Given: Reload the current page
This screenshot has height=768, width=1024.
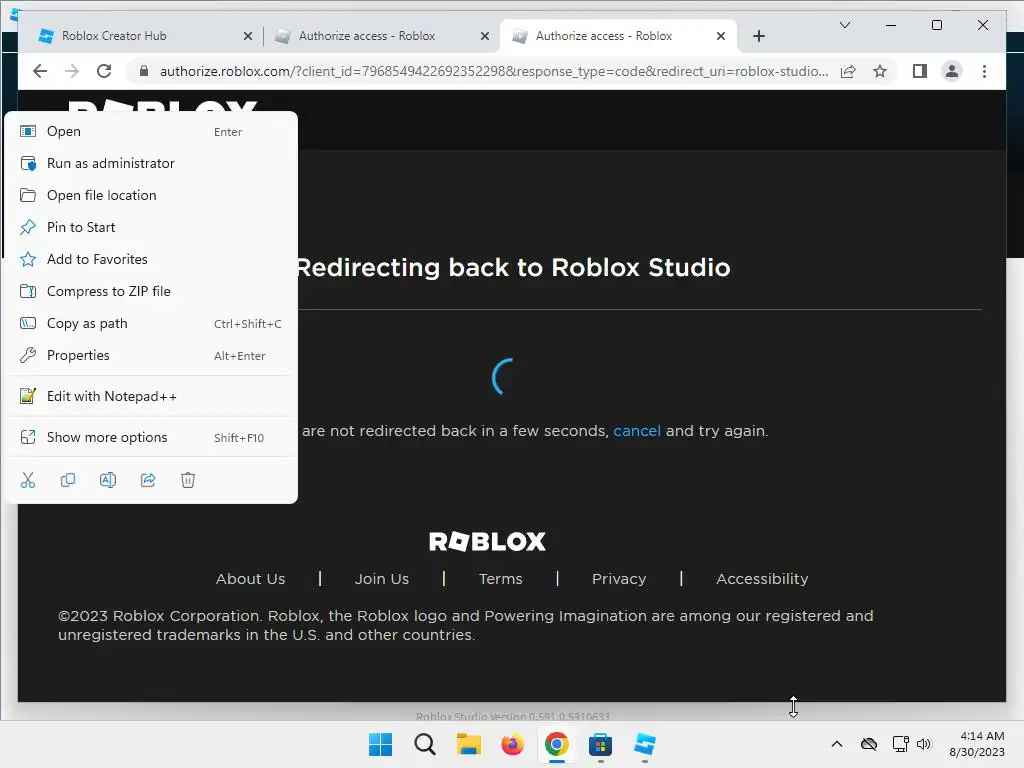Looking at the screenshot, I should point(104,71).
